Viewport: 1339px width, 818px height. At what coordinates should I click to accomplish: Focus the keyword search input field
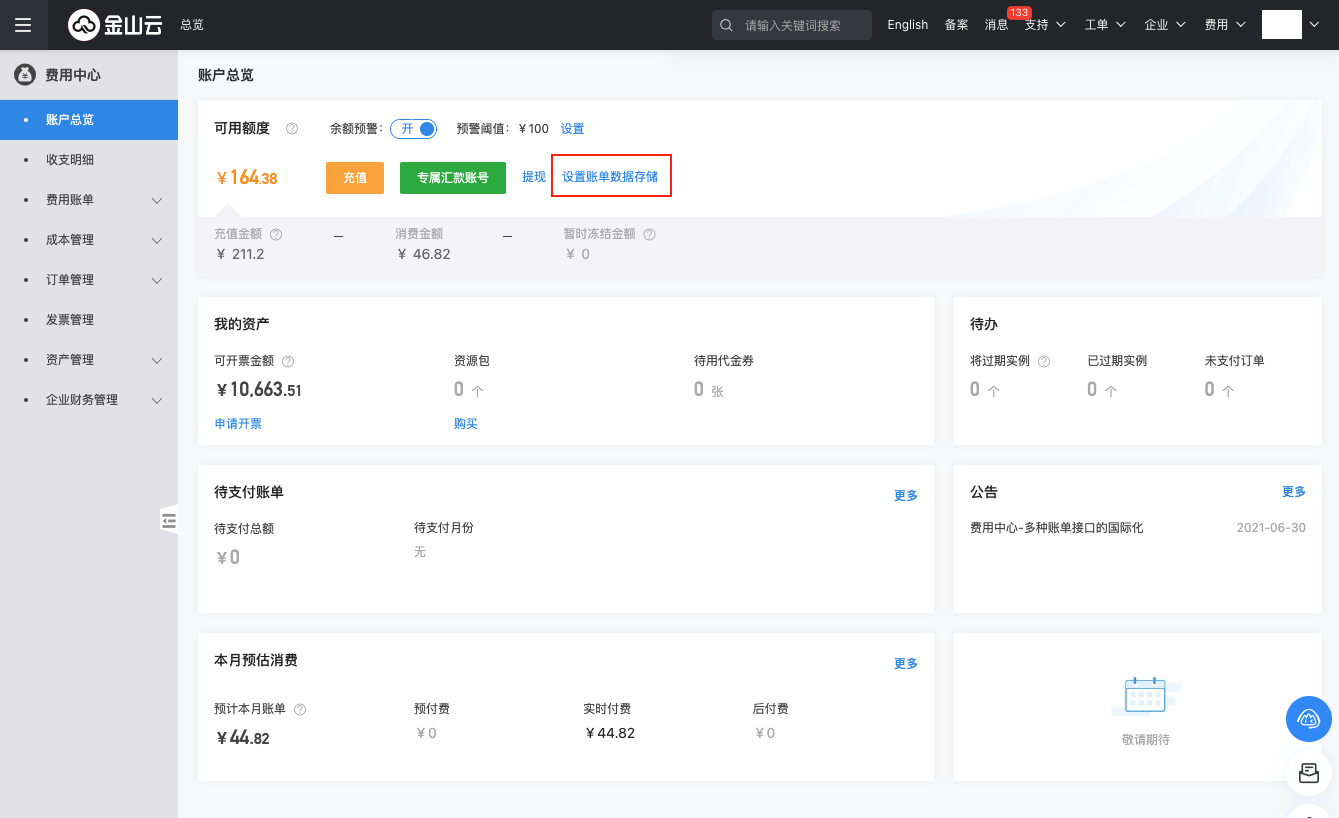[x=800, y=25]
